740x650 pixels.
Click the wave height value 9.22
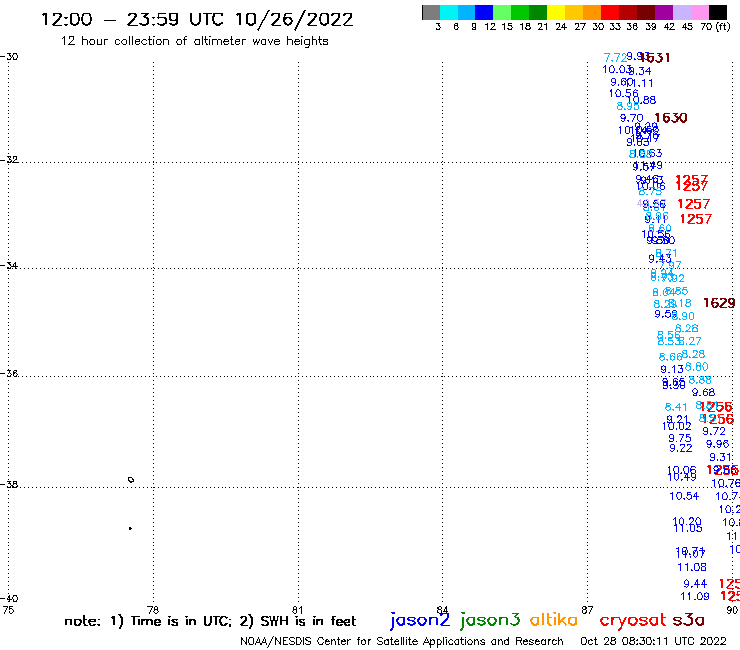point(681,448)
